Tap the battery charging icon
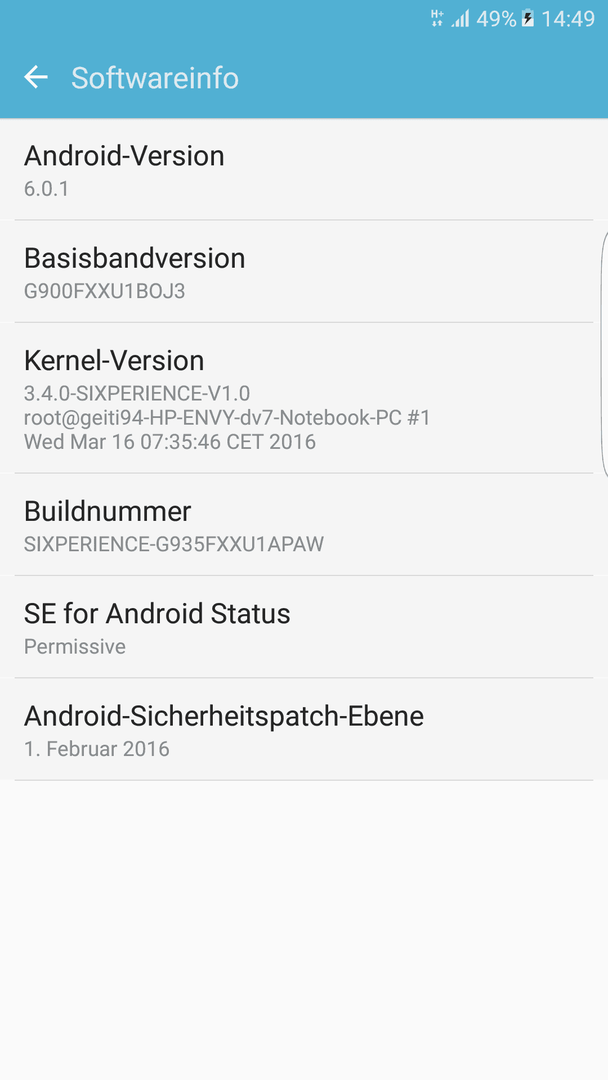Viewport: 608px width, 1080px height. (x=527, y=19)
